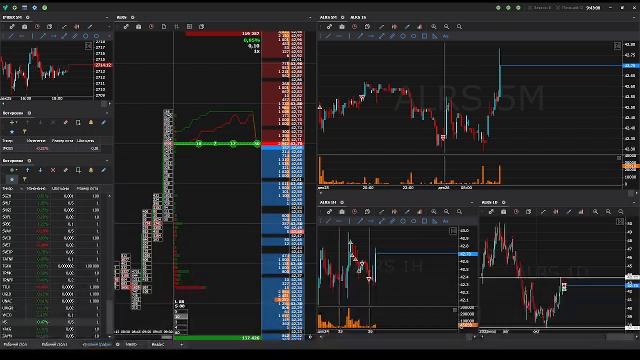Click the red delete X in the lower watchlist toolbar
Viewport: 640px width, 360px height.
(x=53, y=170)
